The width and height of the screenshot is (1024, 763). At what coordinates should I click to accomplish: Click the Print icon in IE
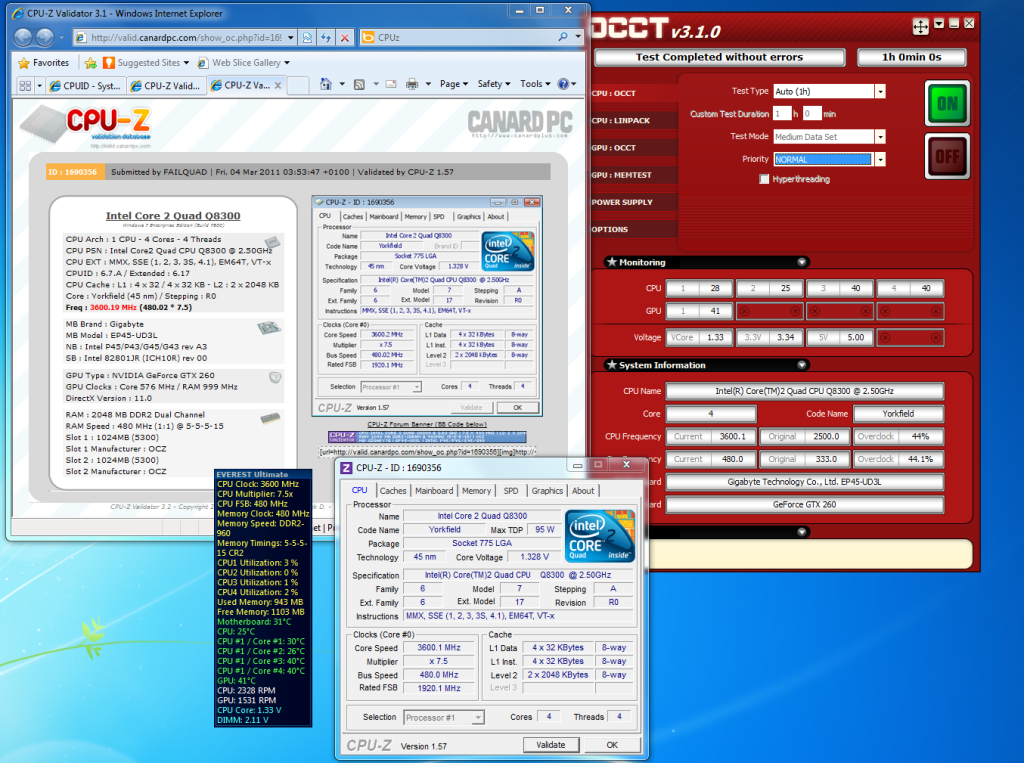[x=412, y=84]
